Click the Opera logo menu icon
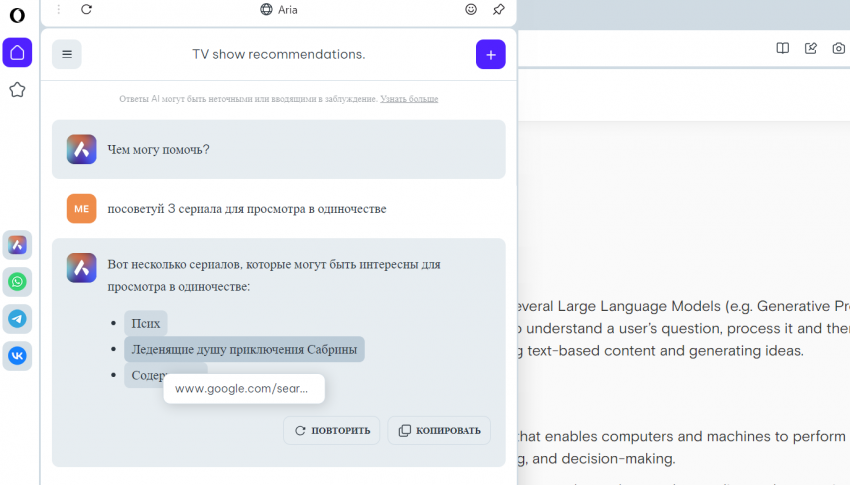The width and height of the screenshot is (850, 485). coord(17,15)
